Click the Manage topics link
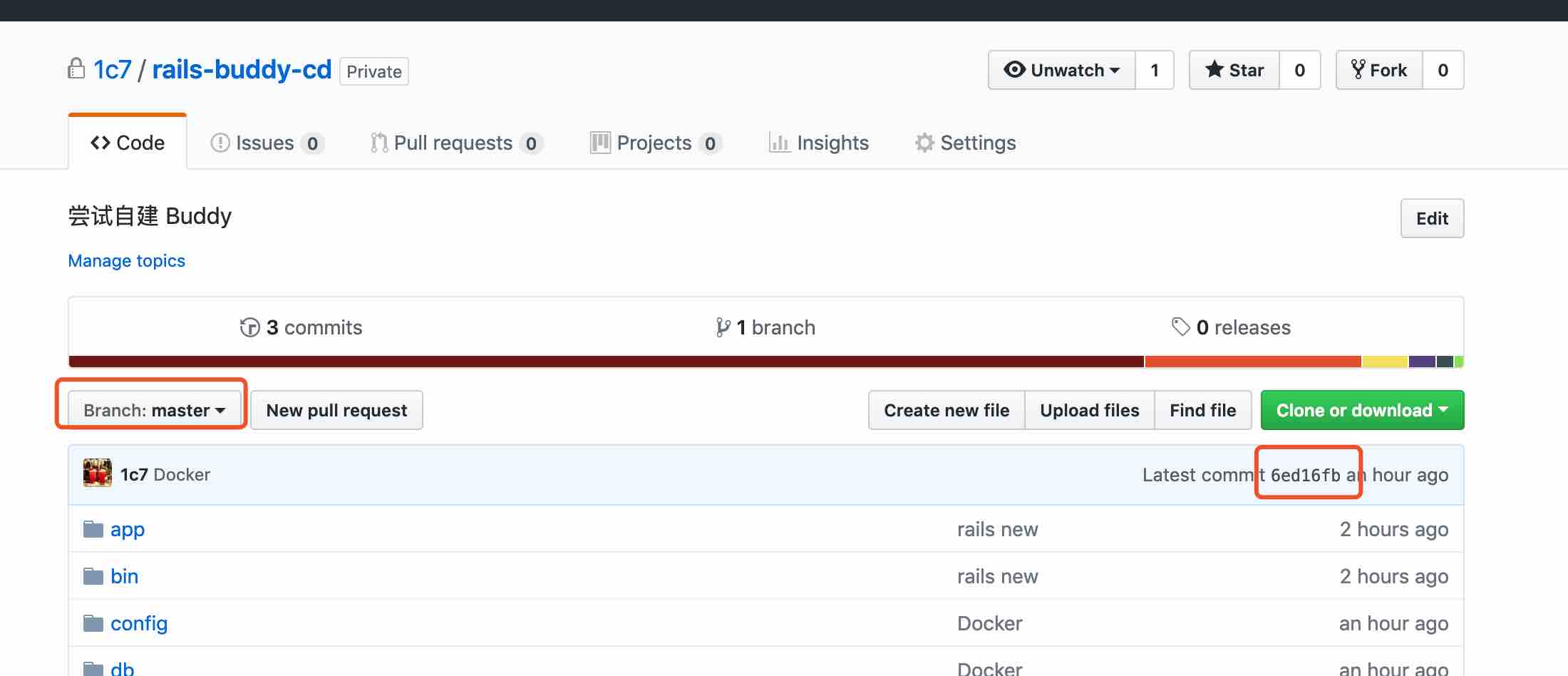The width and height of the screenshot is (1568, 676). [126, 260]
